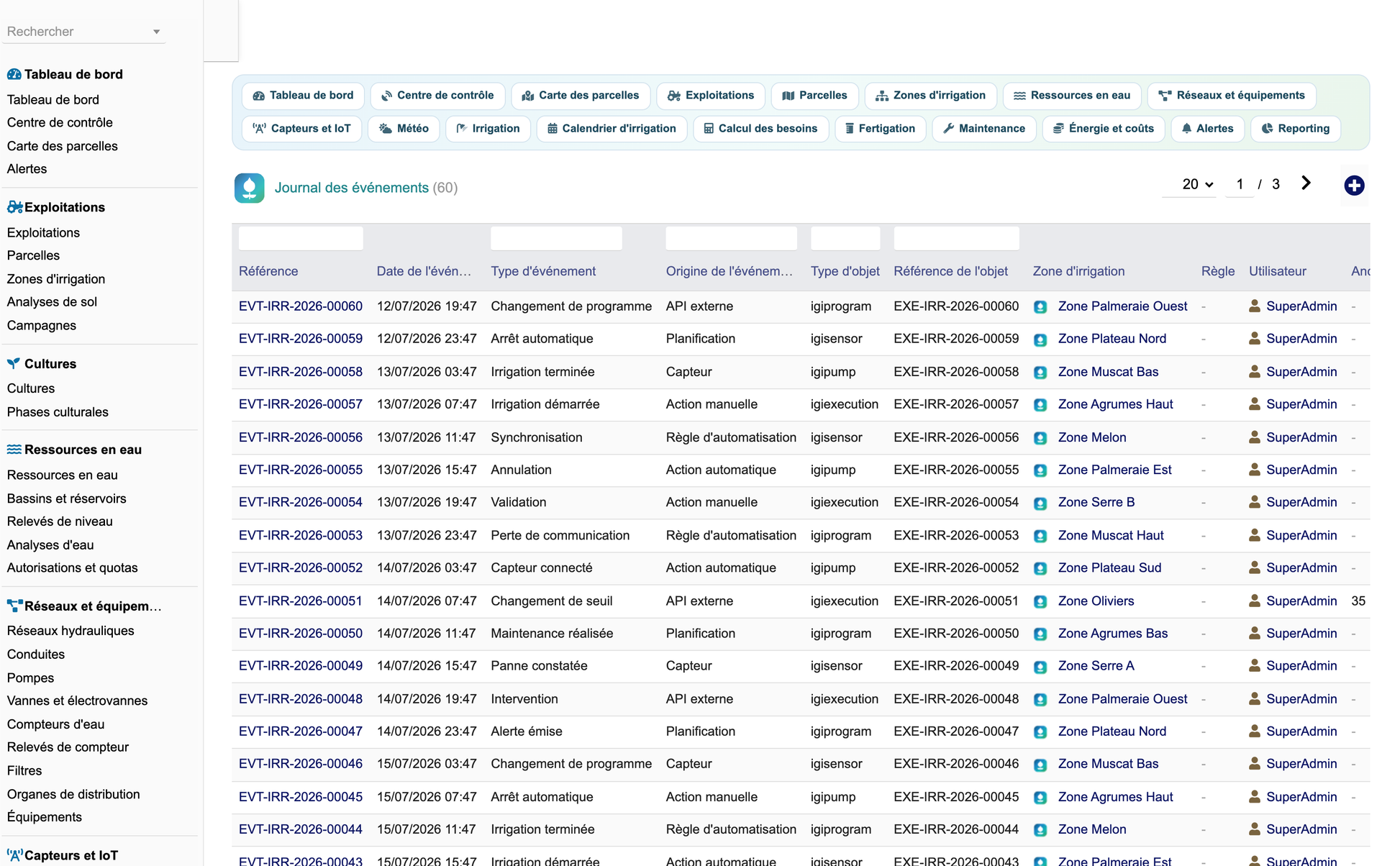
Task: Click the Référence de l'objet filter field
Action: 956,238
